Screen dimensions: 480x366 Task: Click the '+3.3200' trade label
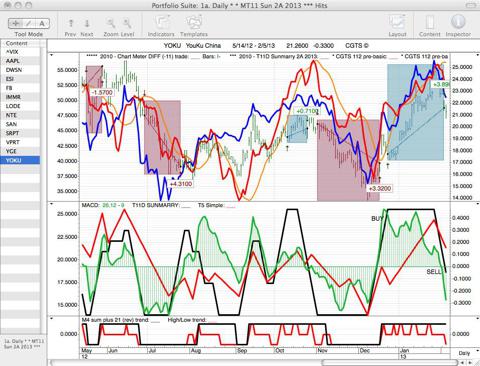coord(380,188)
